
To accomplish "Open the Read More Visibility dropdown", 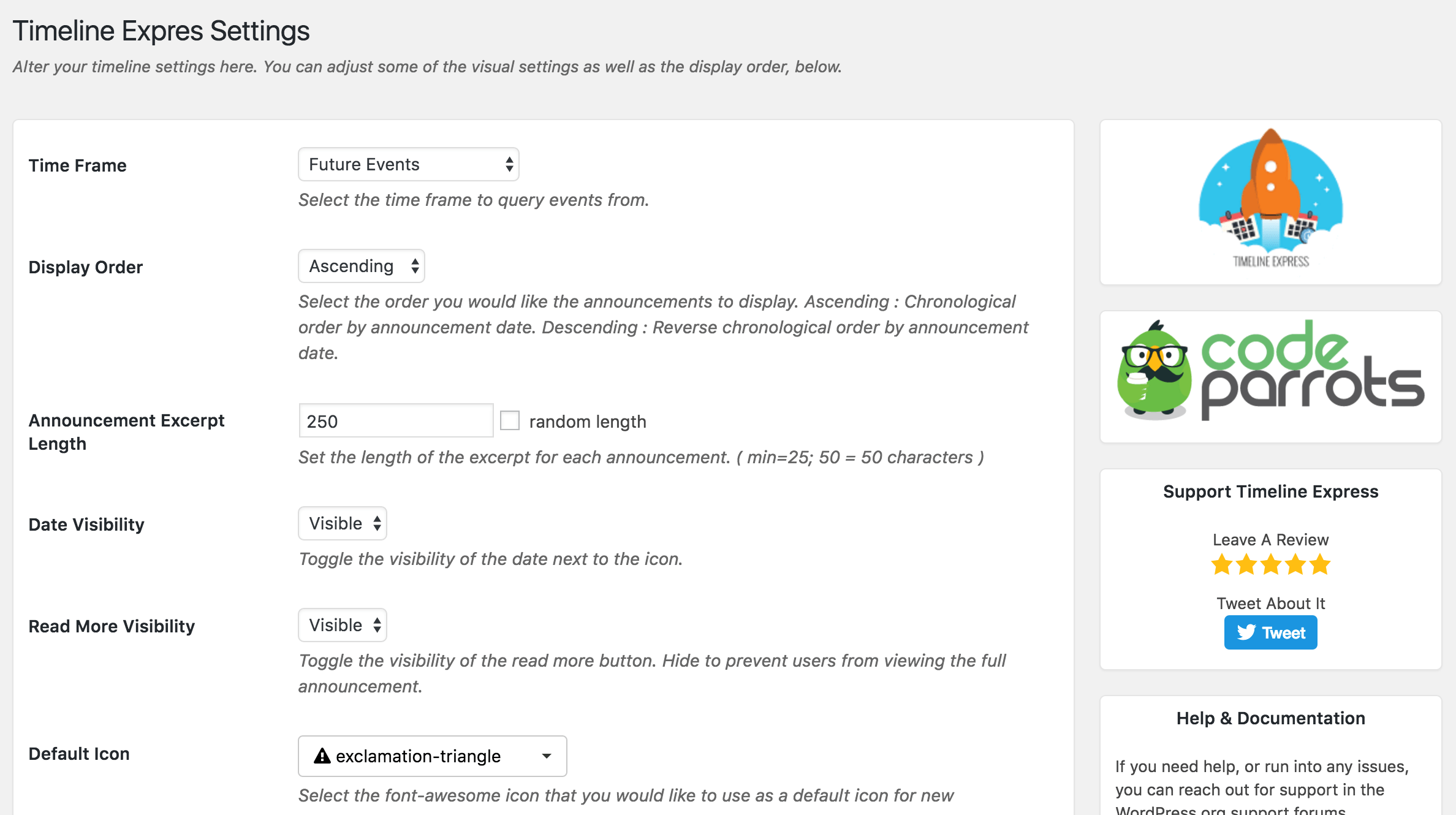I will 342,625.
